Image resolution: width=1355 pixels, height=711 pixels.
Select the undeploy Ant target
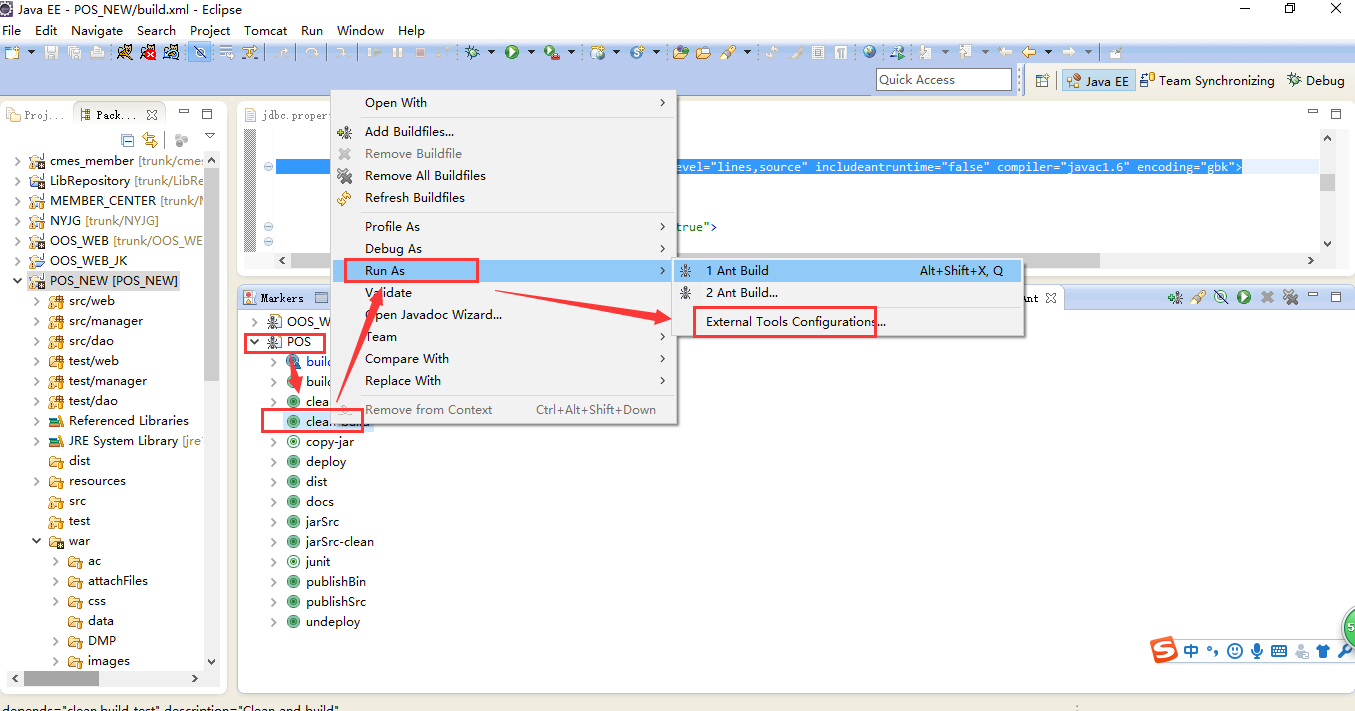pos(332,622)
